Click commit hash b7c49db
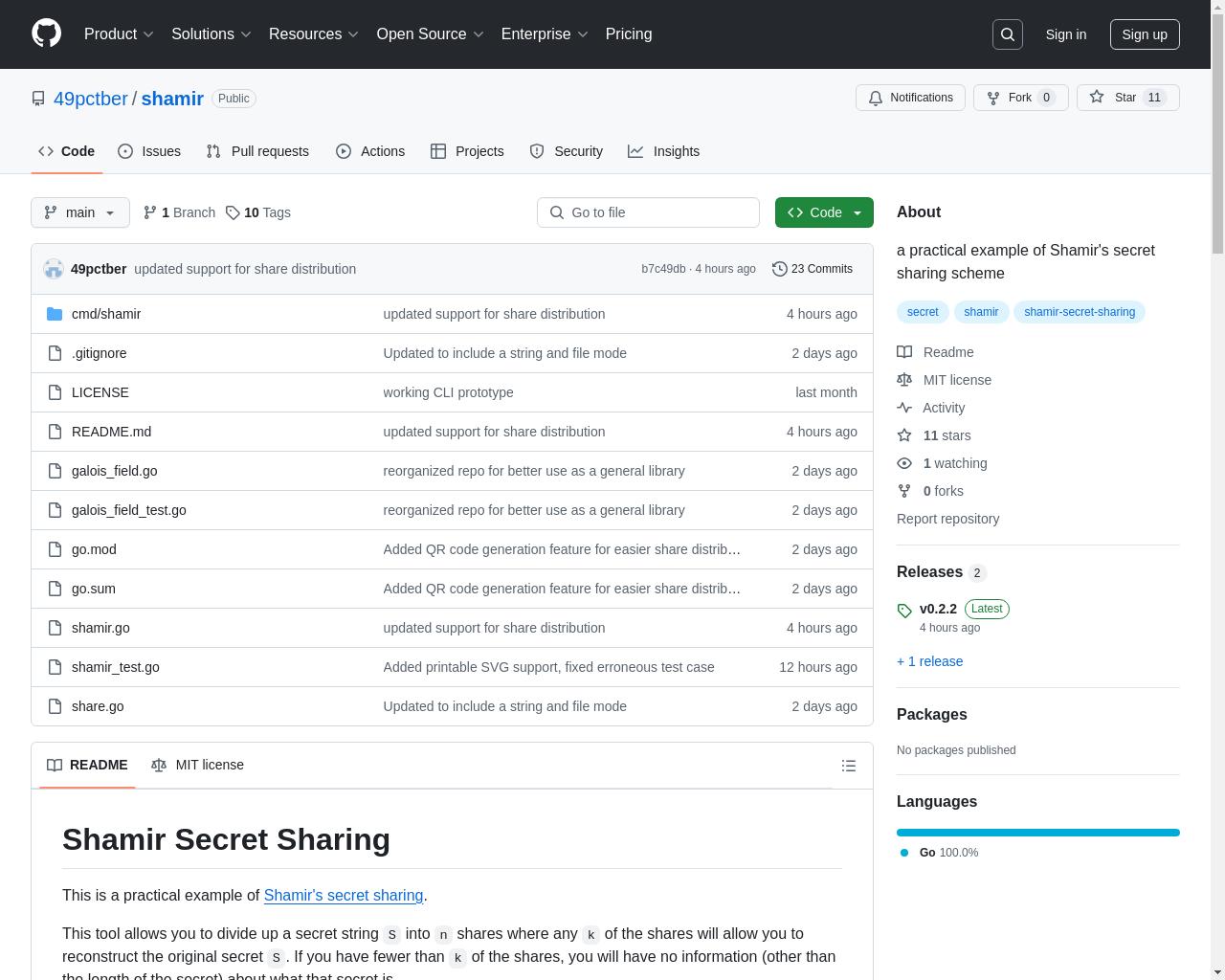1225x980 pixels. pos(663,269)
